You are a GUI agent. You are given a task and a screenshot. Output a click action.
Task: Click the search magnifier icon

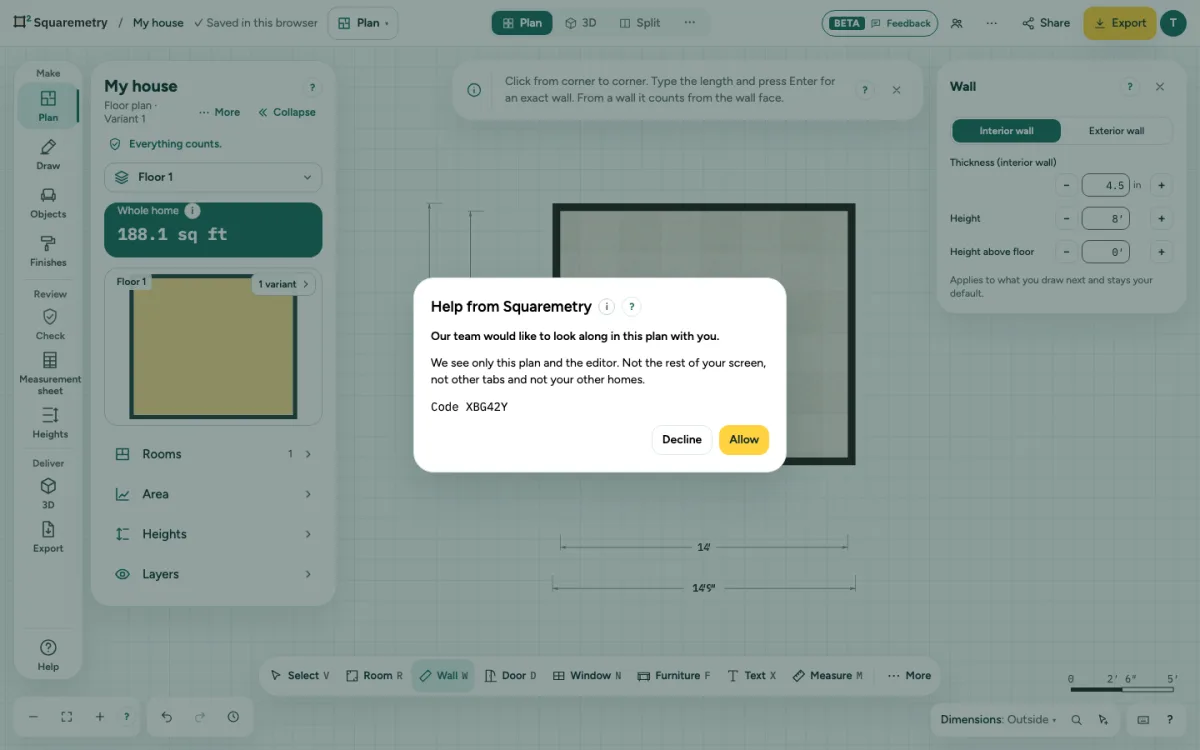1077,719
